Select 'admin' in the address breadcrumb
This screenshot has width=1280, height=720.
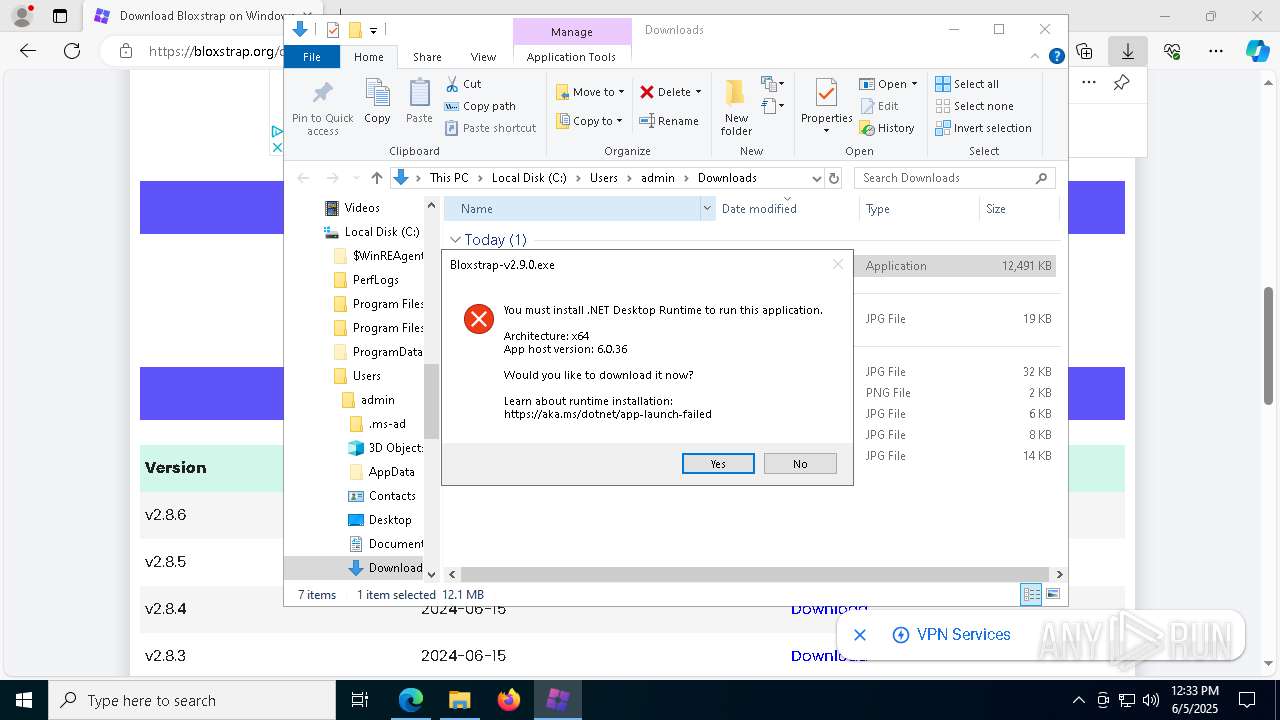[x=658, y=178]
